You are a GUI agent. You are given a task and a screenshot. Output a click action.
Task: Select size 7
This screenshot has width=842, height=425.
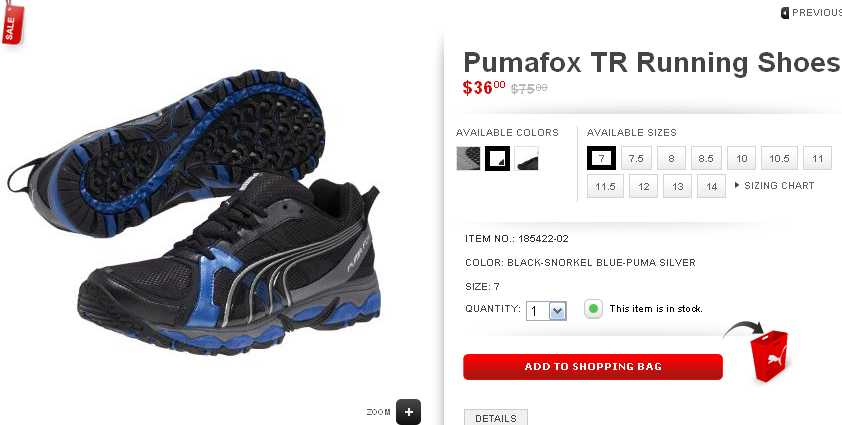click(x=601, y=158)
